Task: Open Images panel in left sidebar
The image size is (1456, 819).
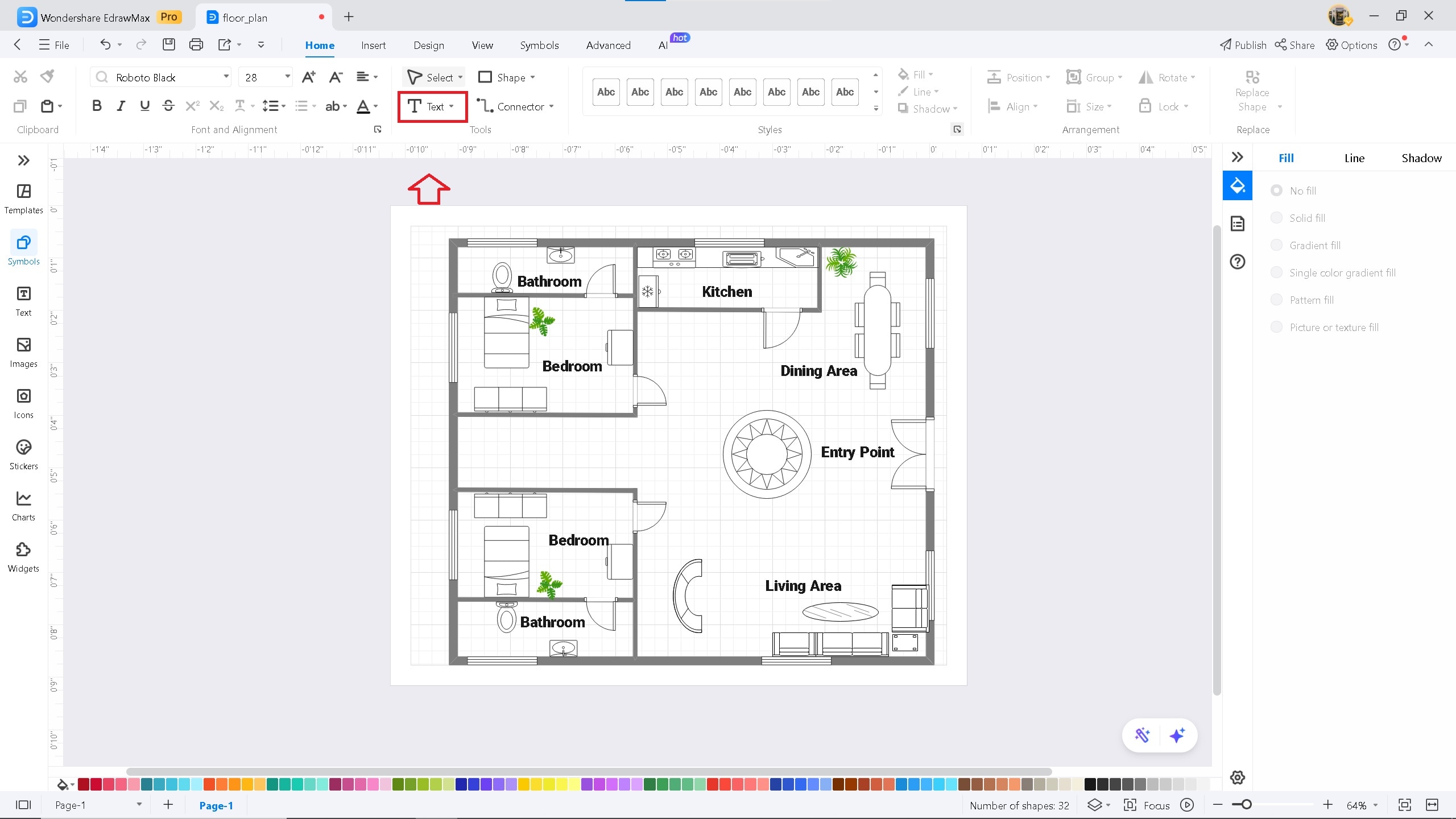Action: click(24, 352)
